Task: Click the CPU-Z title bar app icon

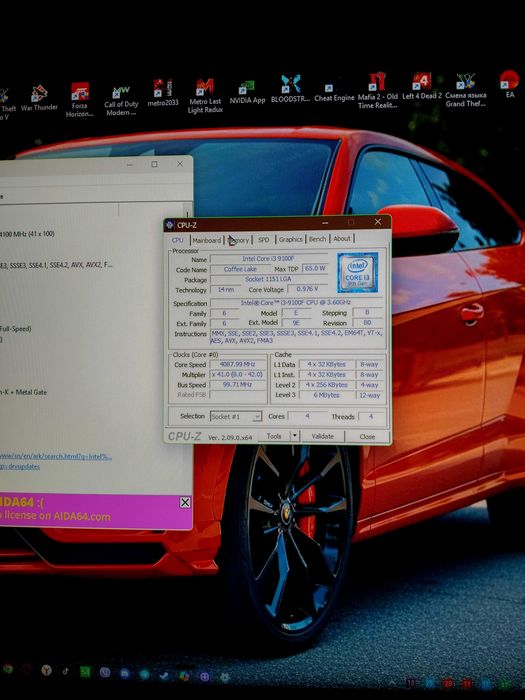Action: coord(170,225)
